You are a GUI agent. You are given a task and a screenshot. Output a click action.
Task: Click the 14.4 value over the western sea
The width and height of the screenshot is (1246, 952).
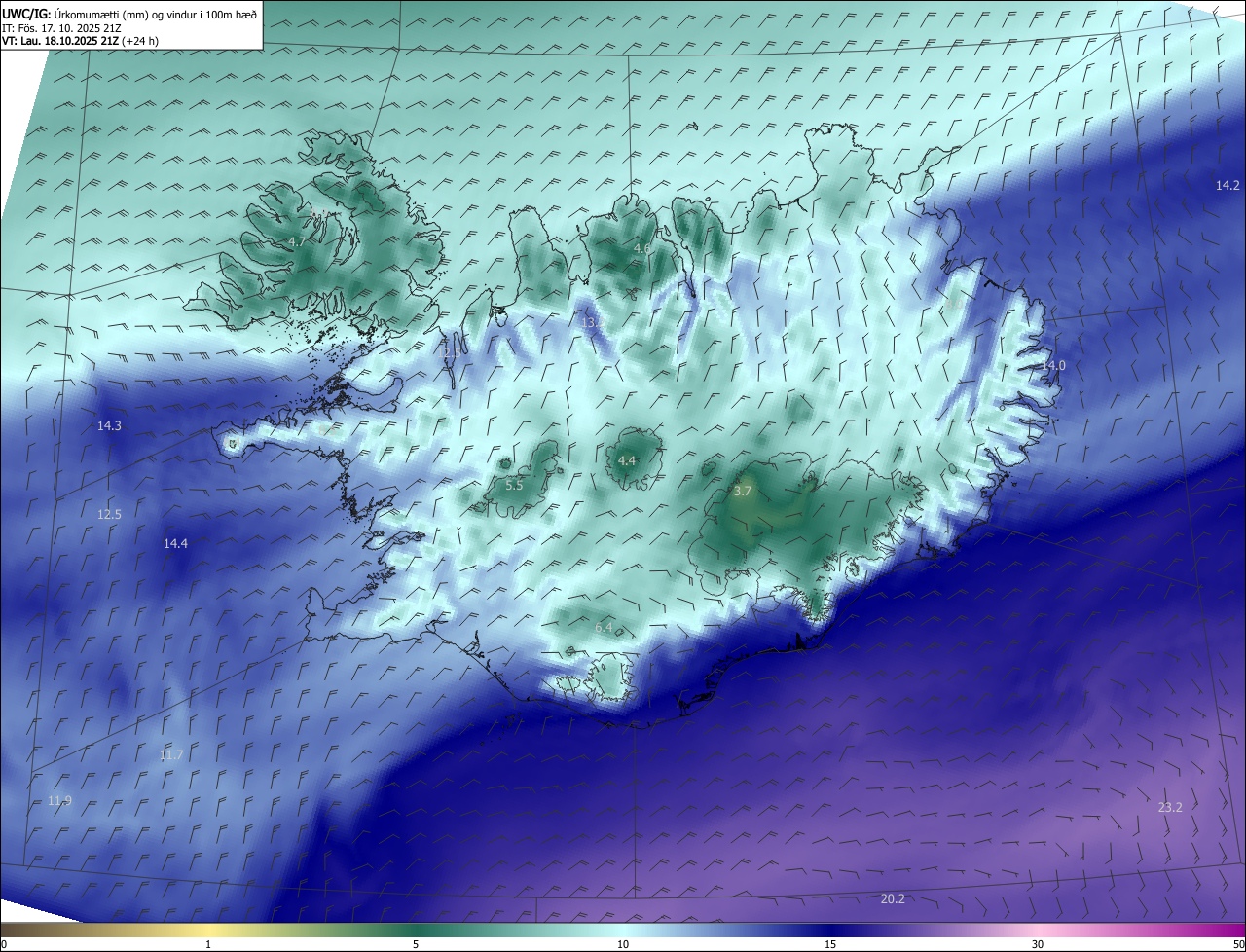click(175, 544)
